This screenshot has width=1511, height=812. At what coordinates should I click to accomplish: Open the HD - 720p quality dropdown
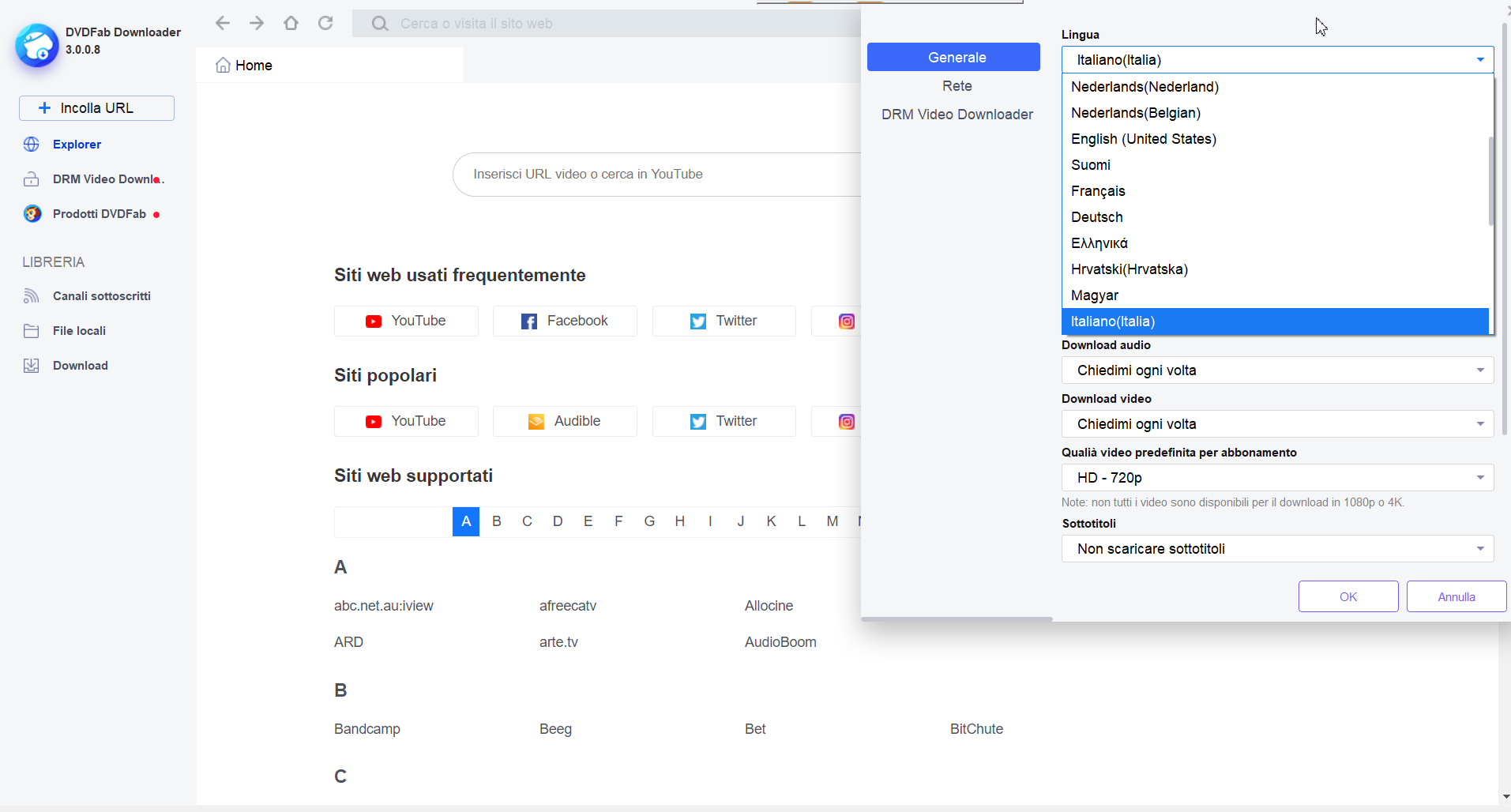(x=1277, y=478)
